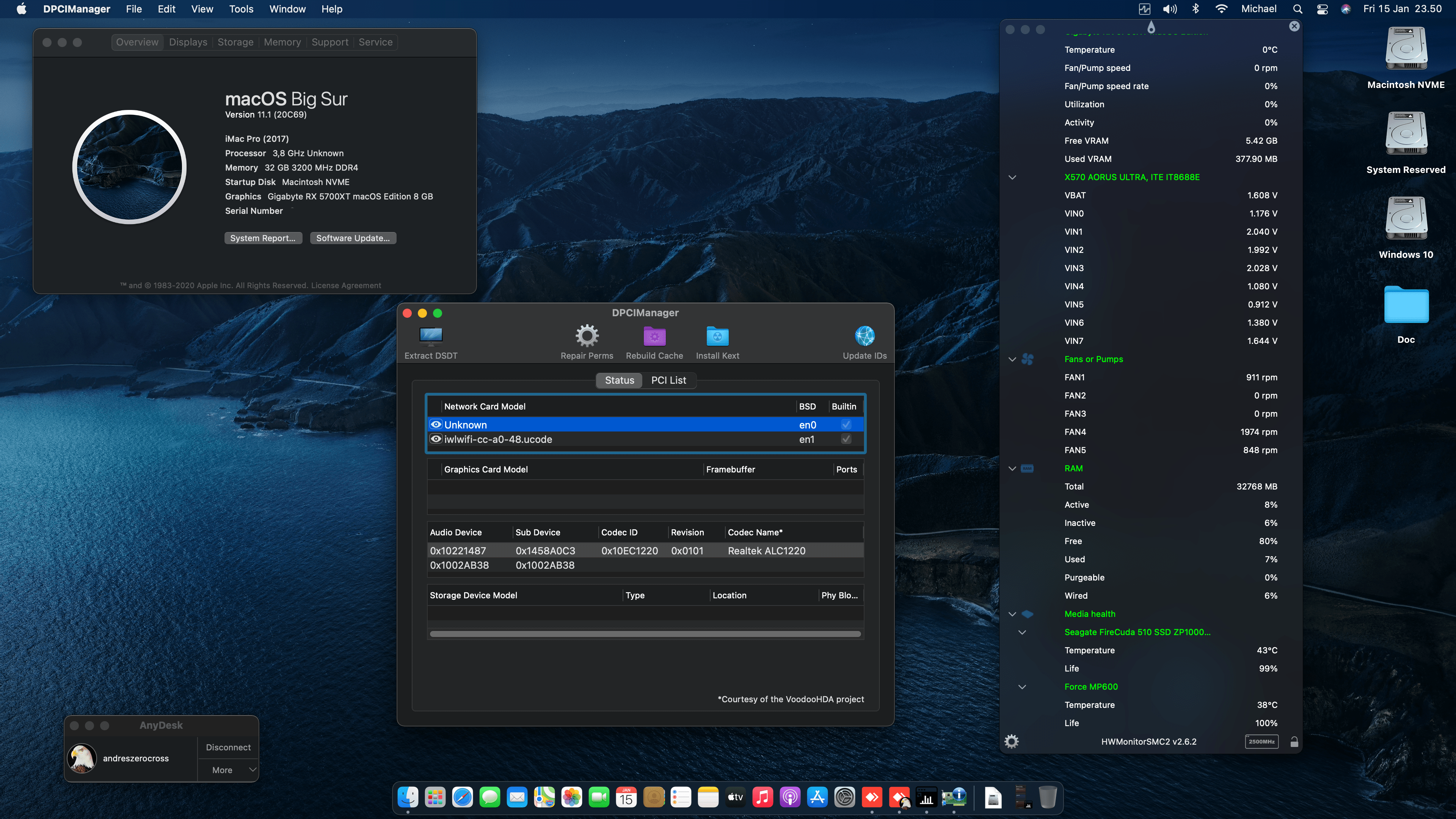Open the File menu
This screenshot has height=819, width=1456.
coord(133,8)
